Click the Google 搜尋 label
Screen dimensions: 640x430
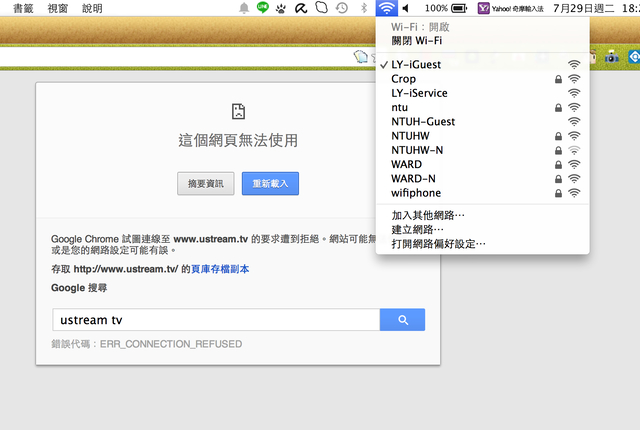point(79,288)
